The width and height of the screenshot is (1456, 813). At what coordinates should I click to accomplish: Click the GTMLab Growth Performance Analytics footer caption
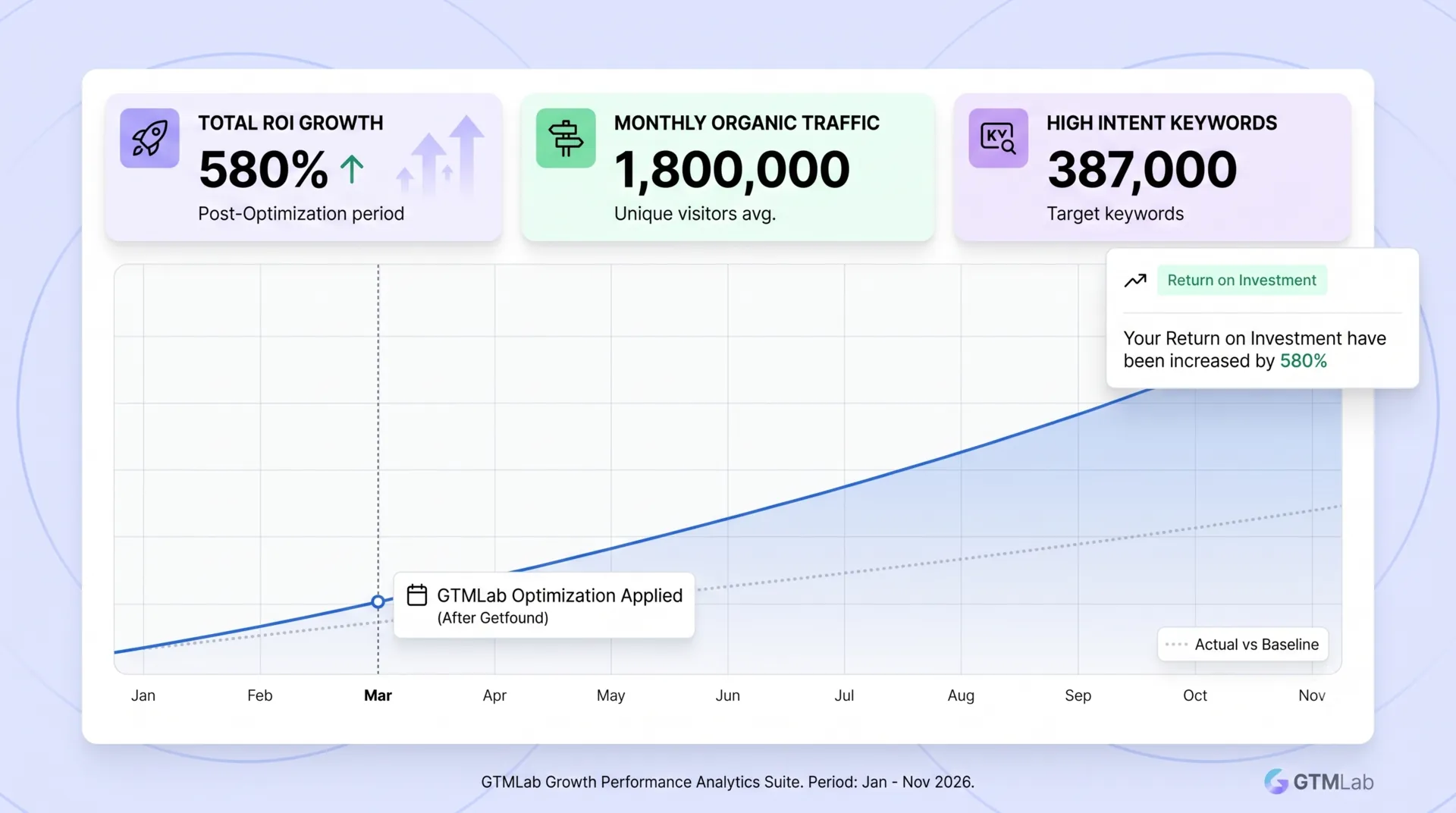tap(727, 782)
